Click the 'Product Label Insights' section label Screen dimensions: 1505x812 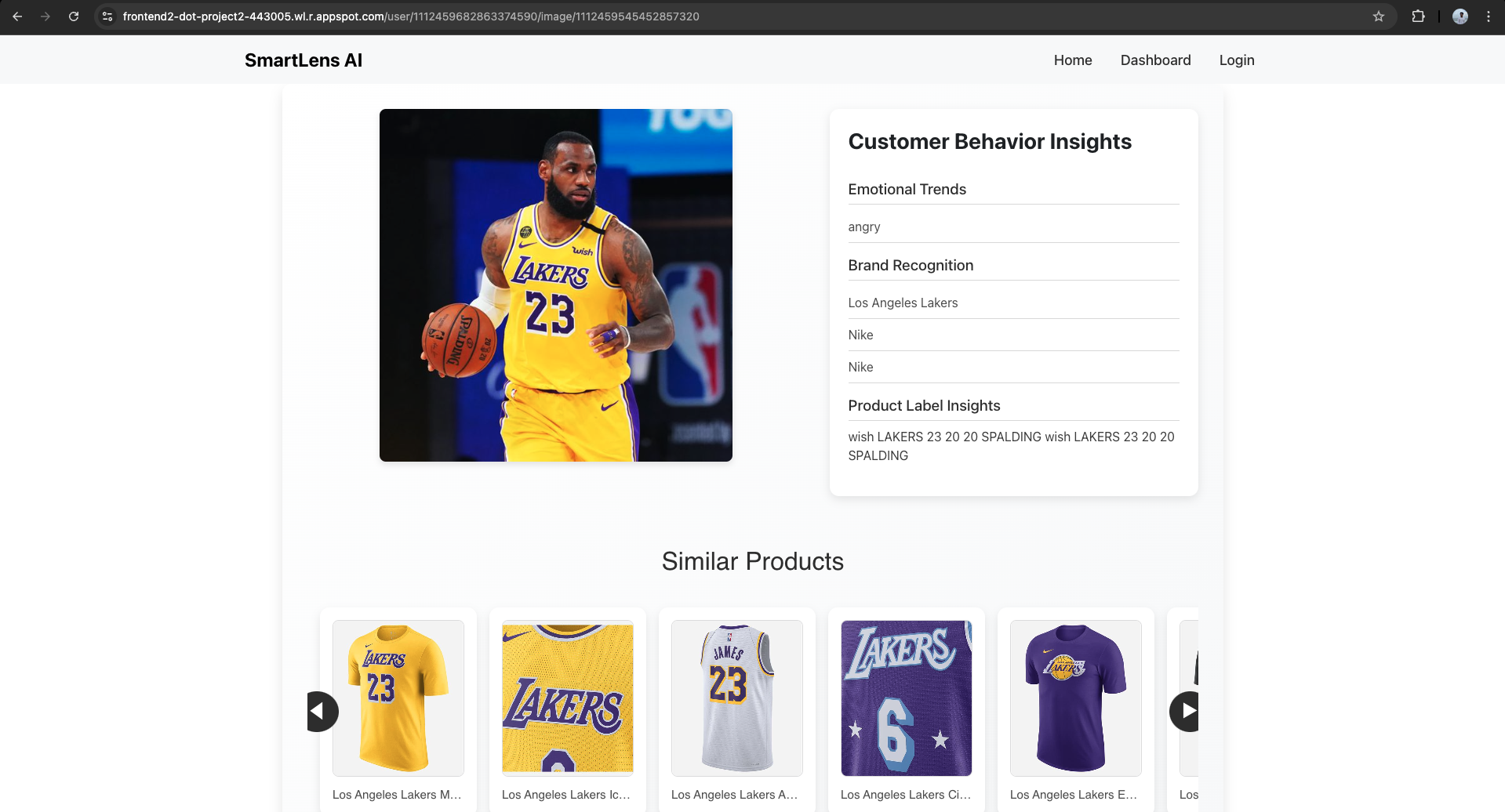(x=924, y=405)
